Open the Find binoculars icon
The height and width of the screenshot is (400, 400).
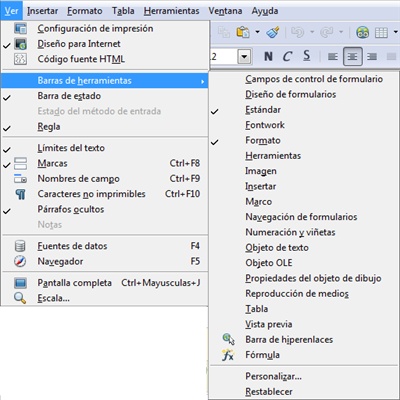tap(362, 32)
